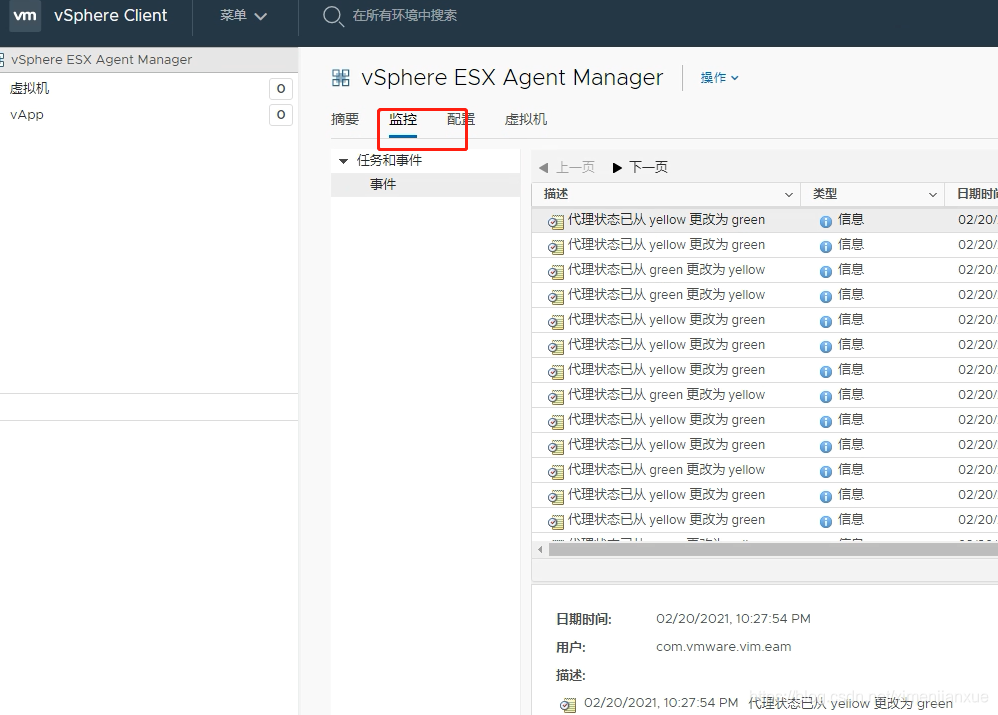Click the vm logo icon
Screen dimensions: 998x715
(25, 16)
